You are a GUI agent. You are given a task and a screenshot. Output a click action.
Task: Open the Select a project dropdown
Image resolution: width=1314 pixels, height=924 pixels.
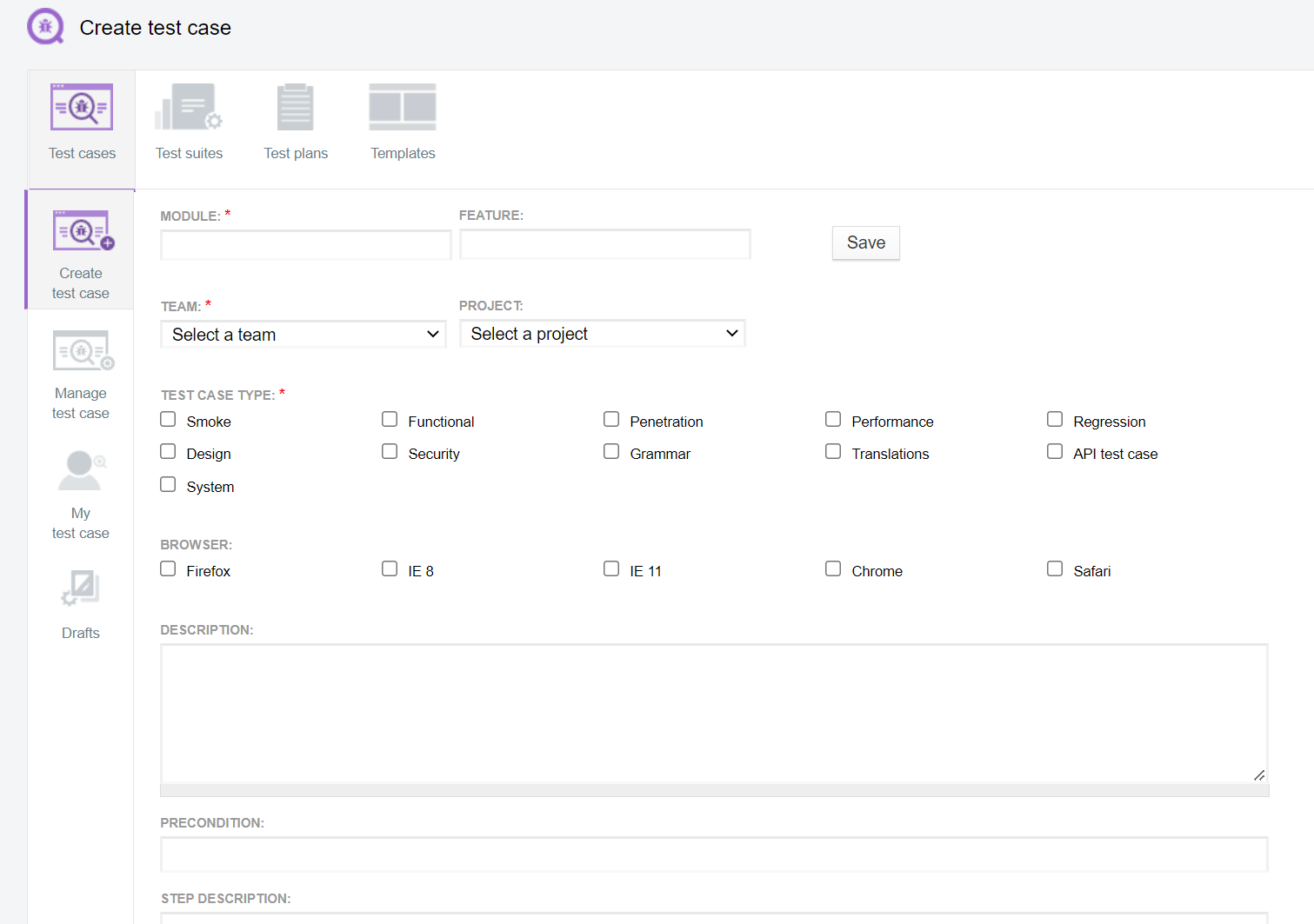(x=602, y=334)
